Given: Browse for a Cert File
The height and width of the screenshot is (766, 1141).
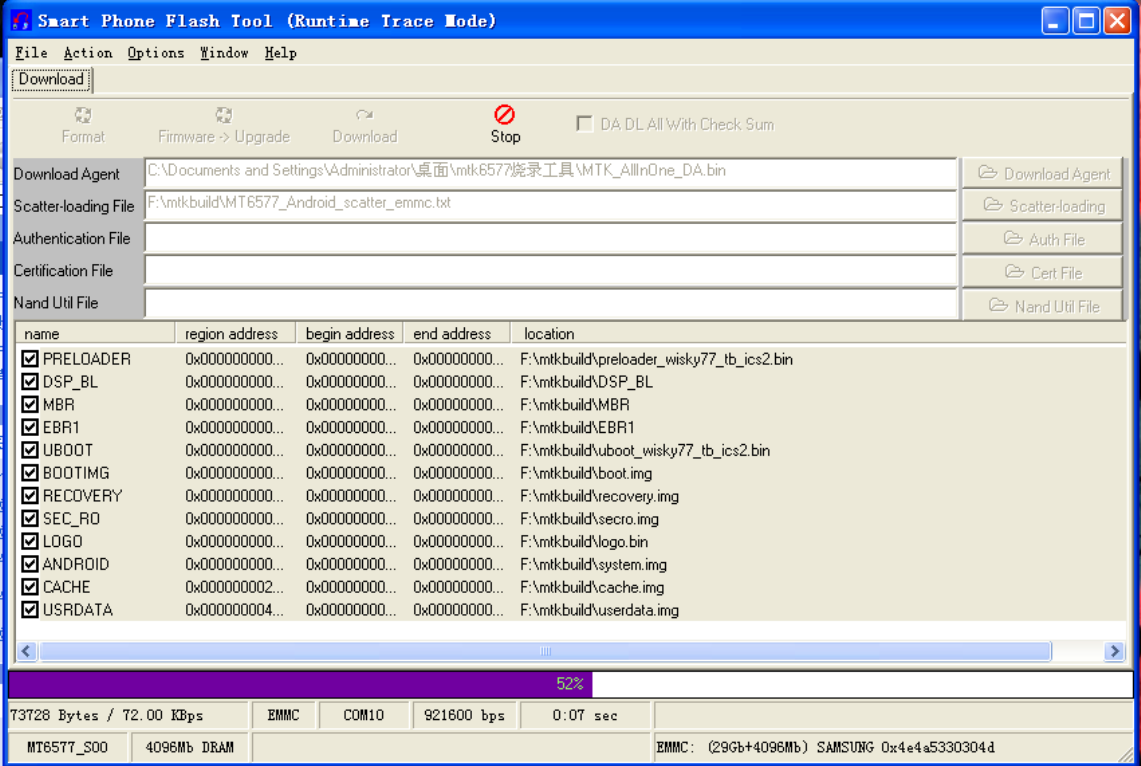Looking at the screenshot, I should tap(1042, 272).
